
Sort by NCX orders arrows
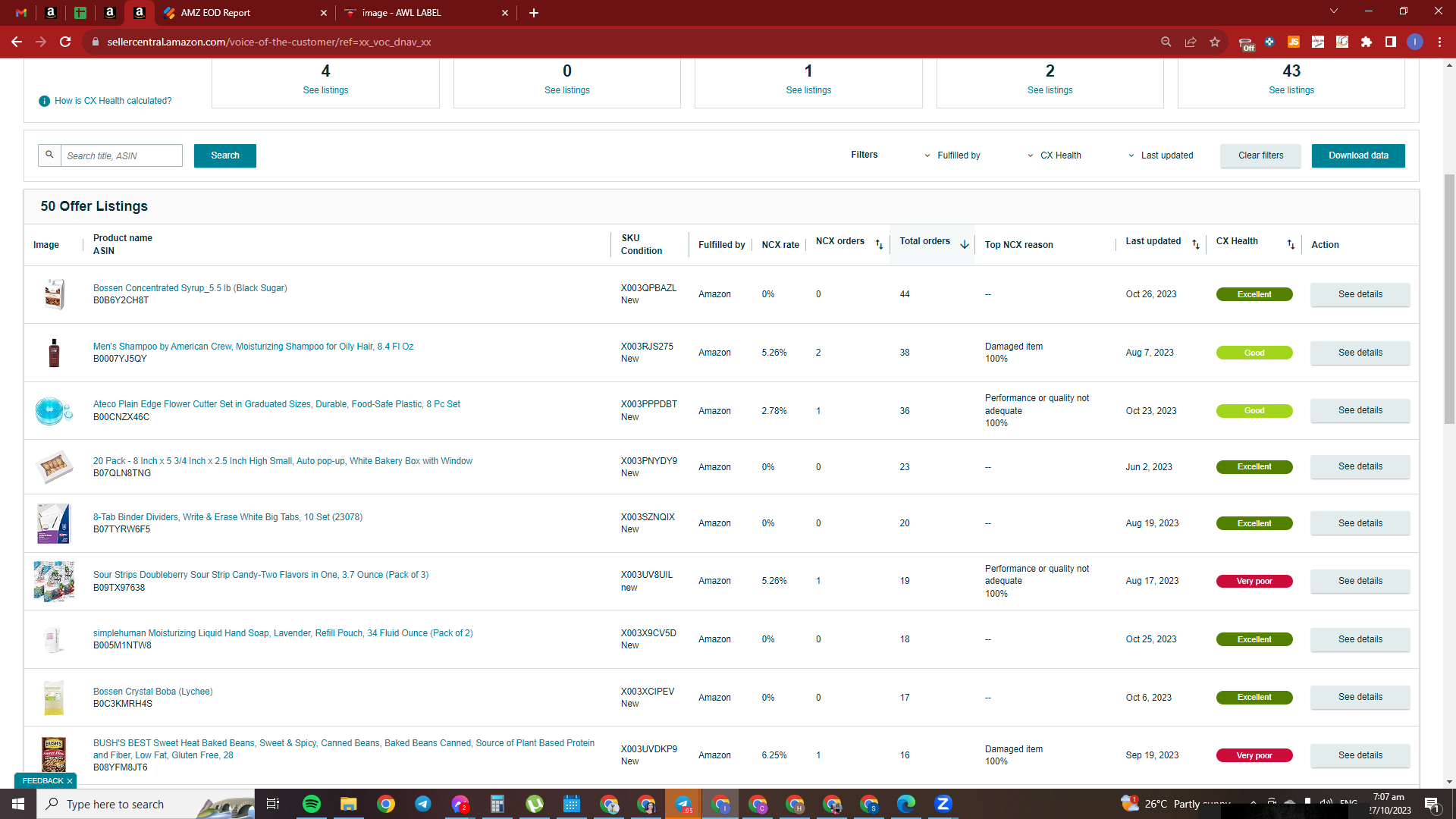click(x=879, y=244)
